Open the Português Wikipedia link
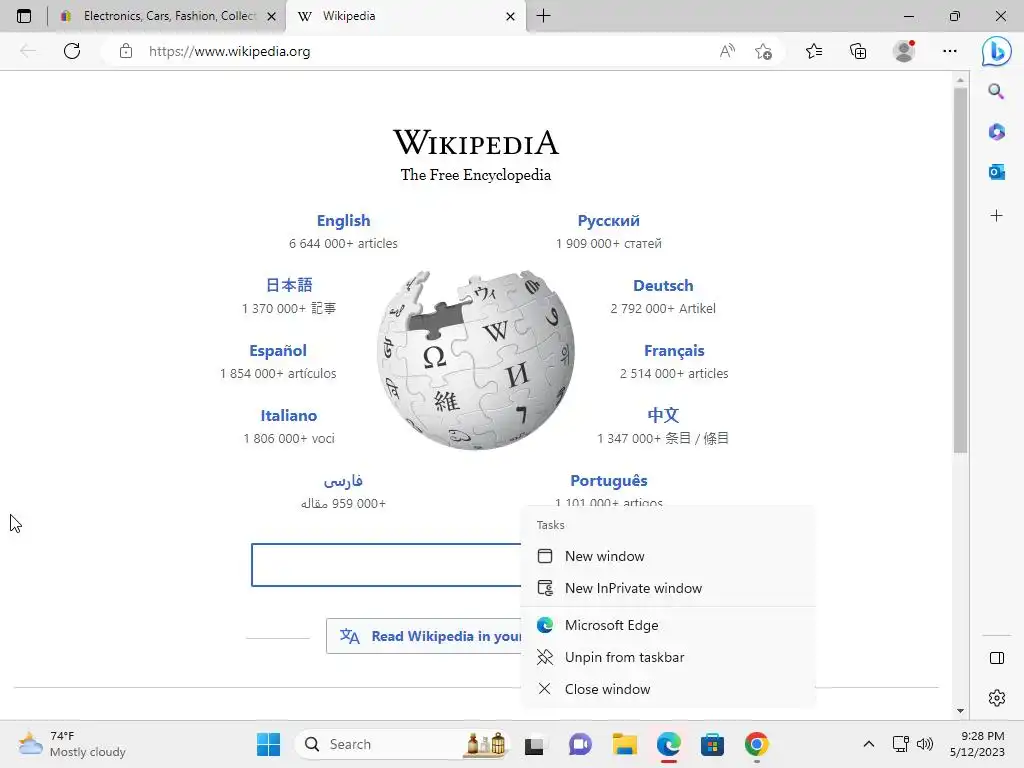The height and width of the screenshot is (768, 1024). point(609,481)
